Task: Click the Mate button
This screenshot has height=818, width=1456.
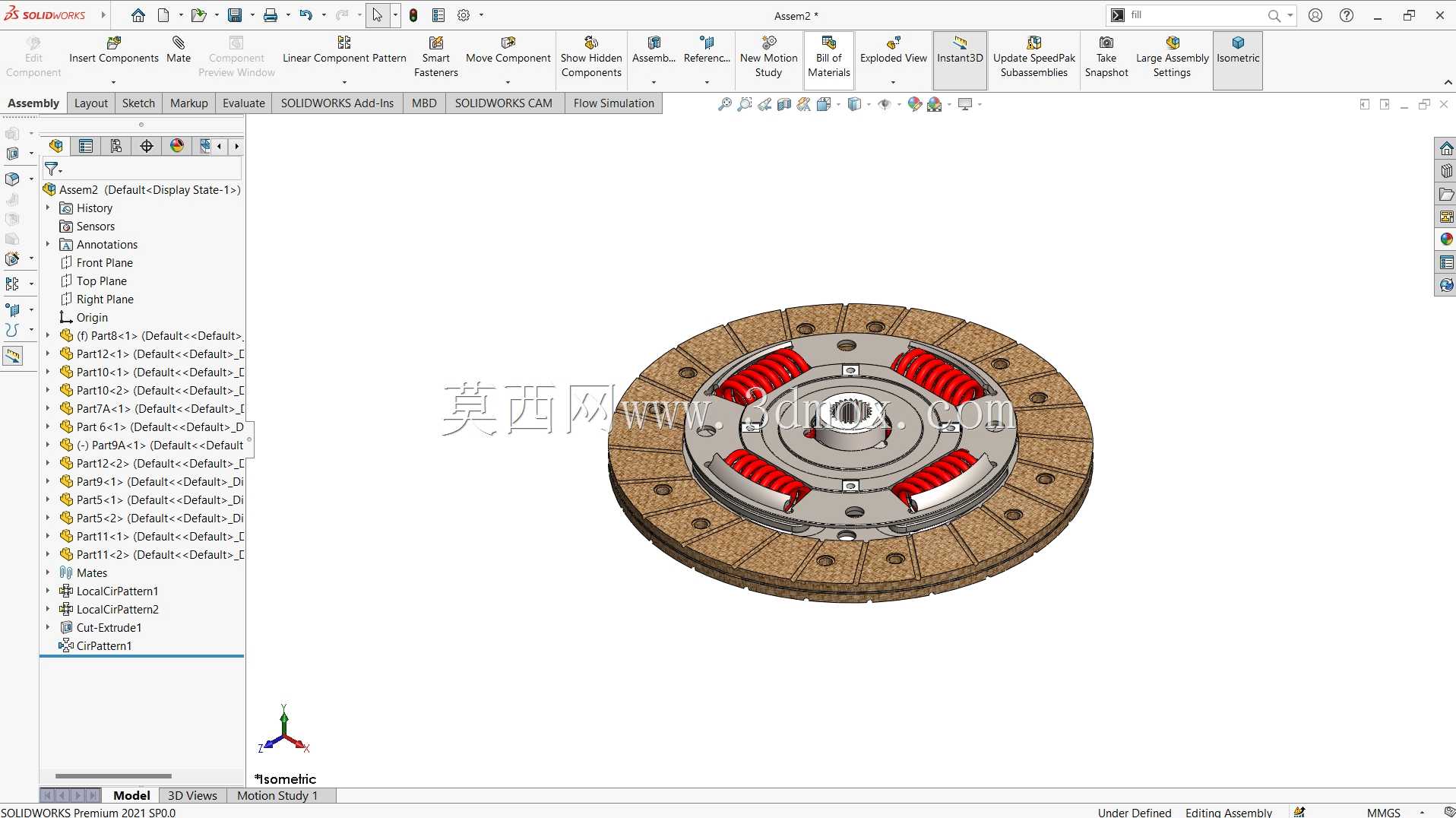Action: [x=179, y=49]
